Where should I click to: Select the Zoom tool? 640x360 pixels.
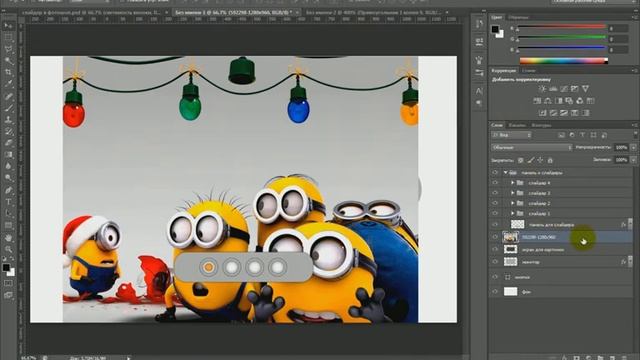8,249
